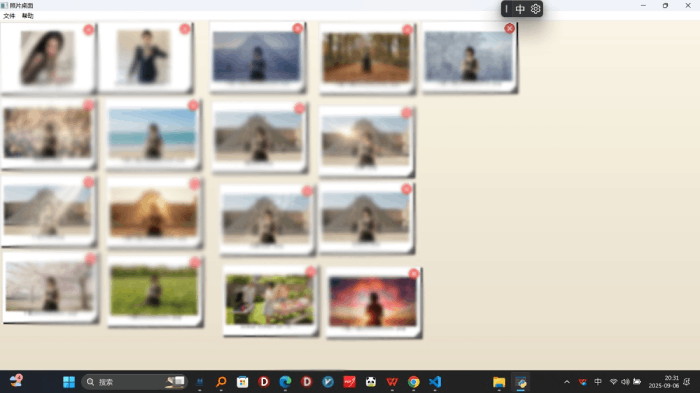Click the red bird icon in system tray
The height and width of the screenshot is (393, 700).
click(x=583, y=382)
